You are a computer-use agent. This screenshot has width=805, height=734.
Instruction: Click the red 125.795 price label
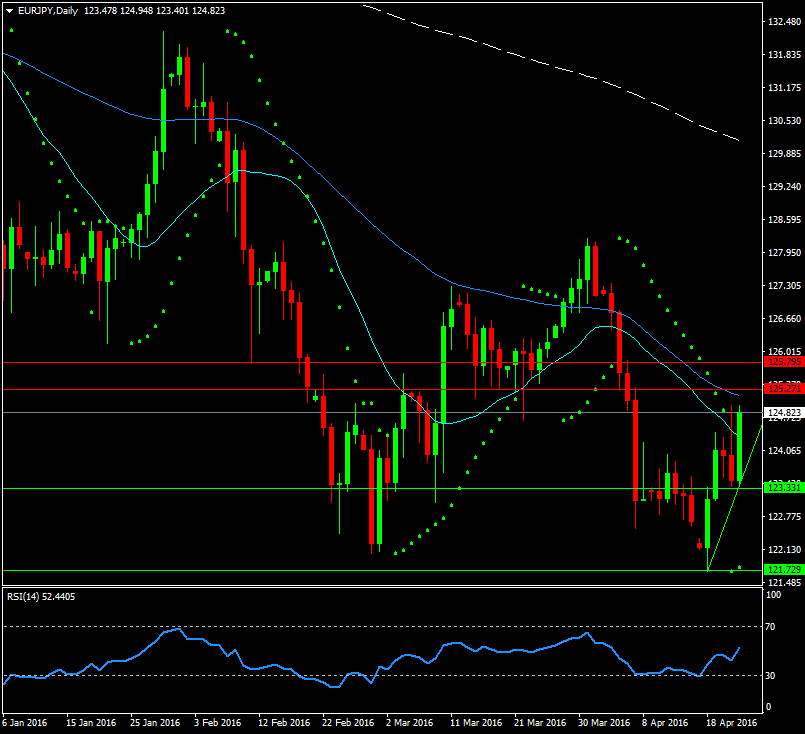[782, 363]
